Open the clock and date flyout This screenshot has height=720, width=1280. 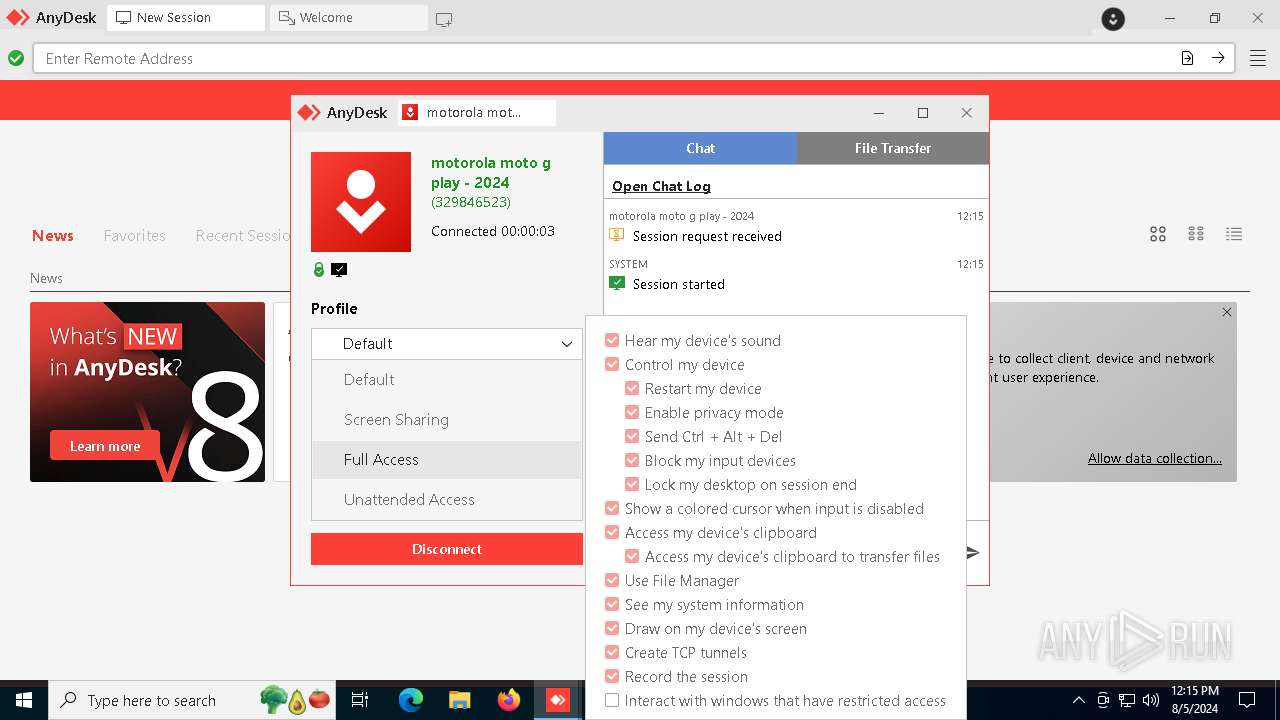point(1195,700)
